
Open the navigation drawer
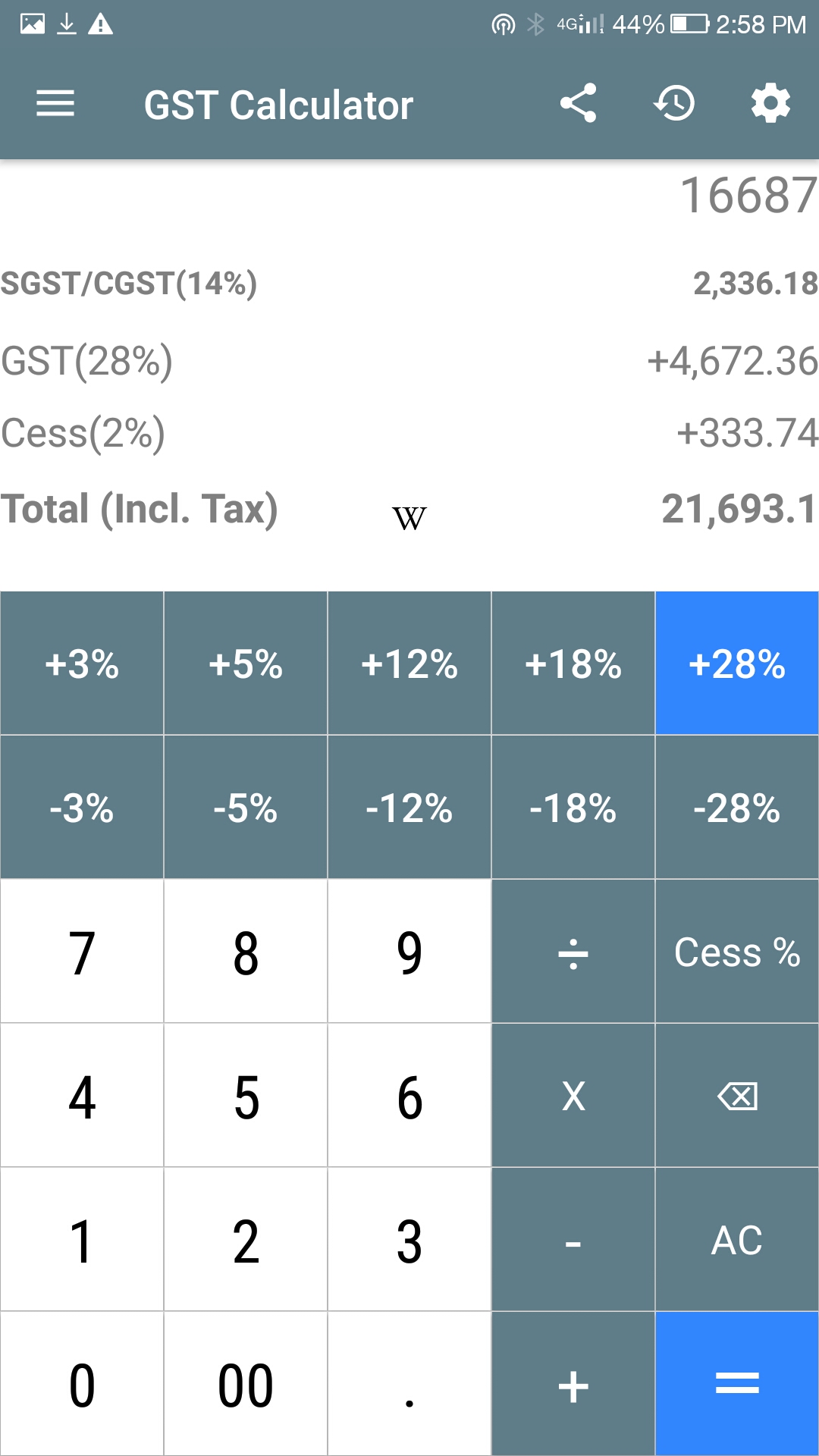coord(55,104)
